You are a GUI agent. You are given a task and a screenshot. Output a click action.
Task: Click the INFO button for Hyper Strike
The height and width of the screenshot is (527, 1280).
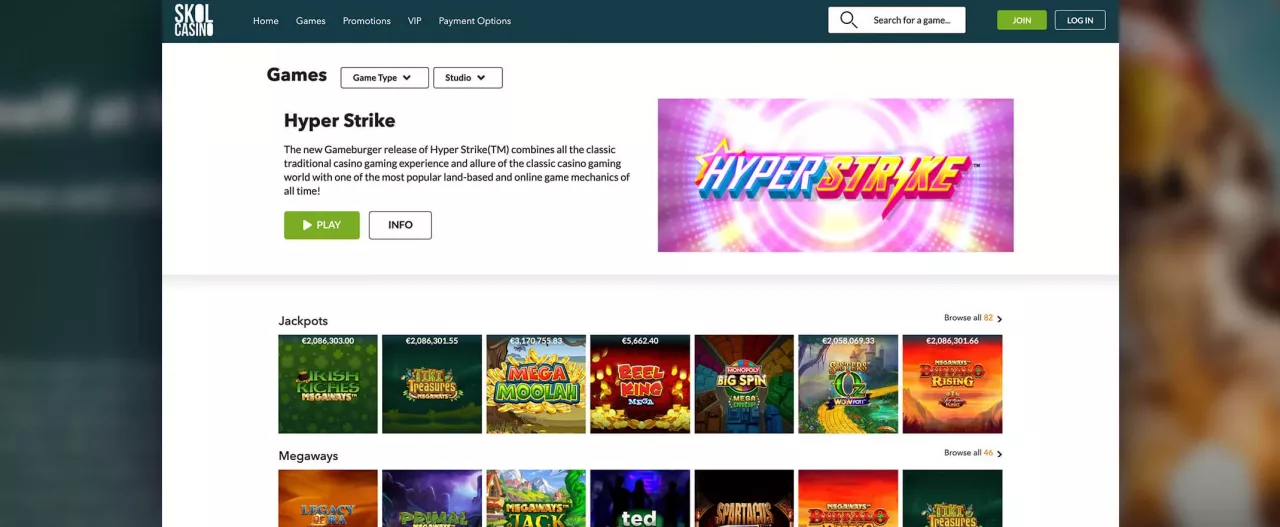click(x=400, y=225)
